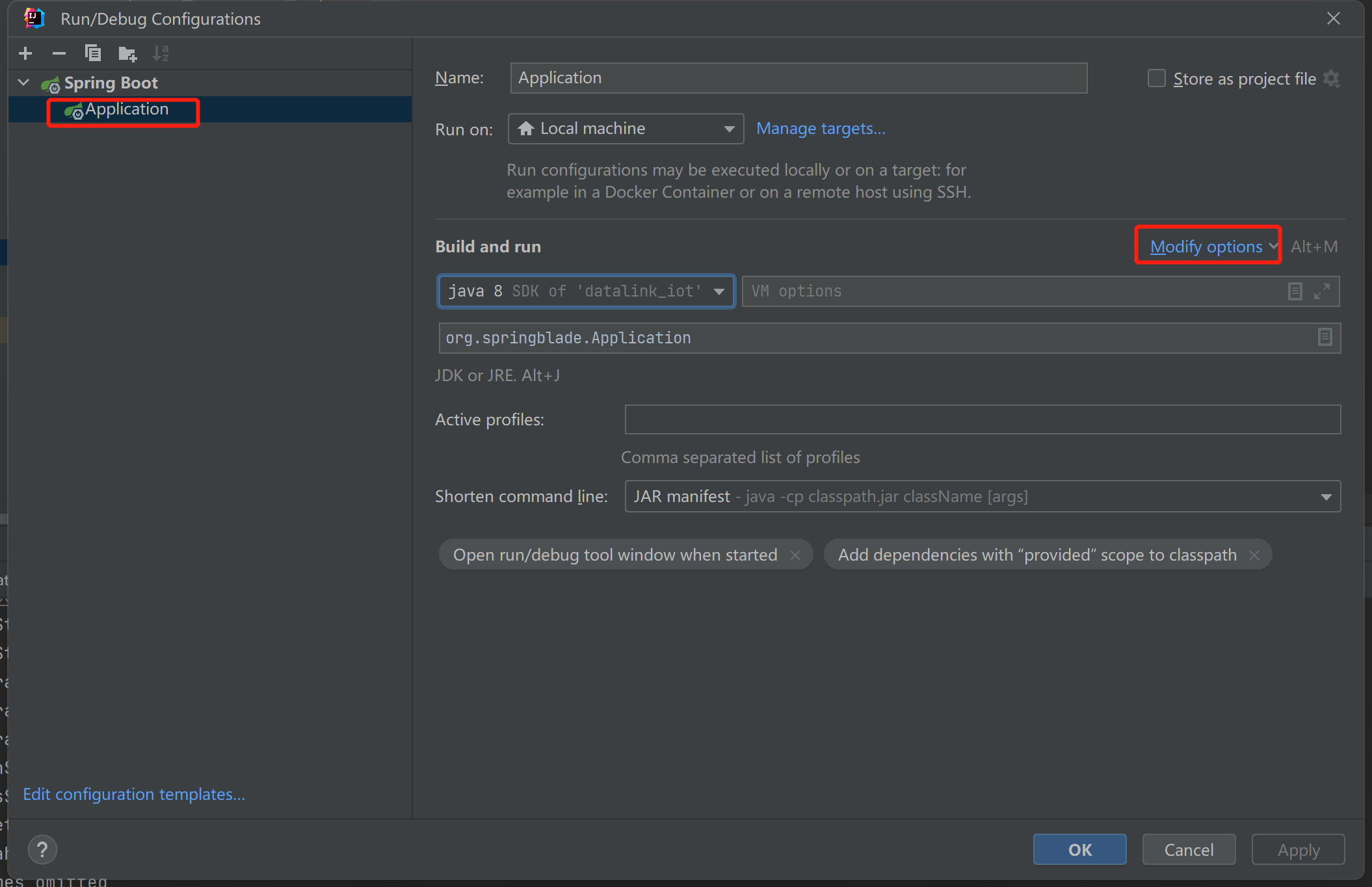Enable Store as project file checkbox
1372x887 pixels.
(x=1156, y=79)
